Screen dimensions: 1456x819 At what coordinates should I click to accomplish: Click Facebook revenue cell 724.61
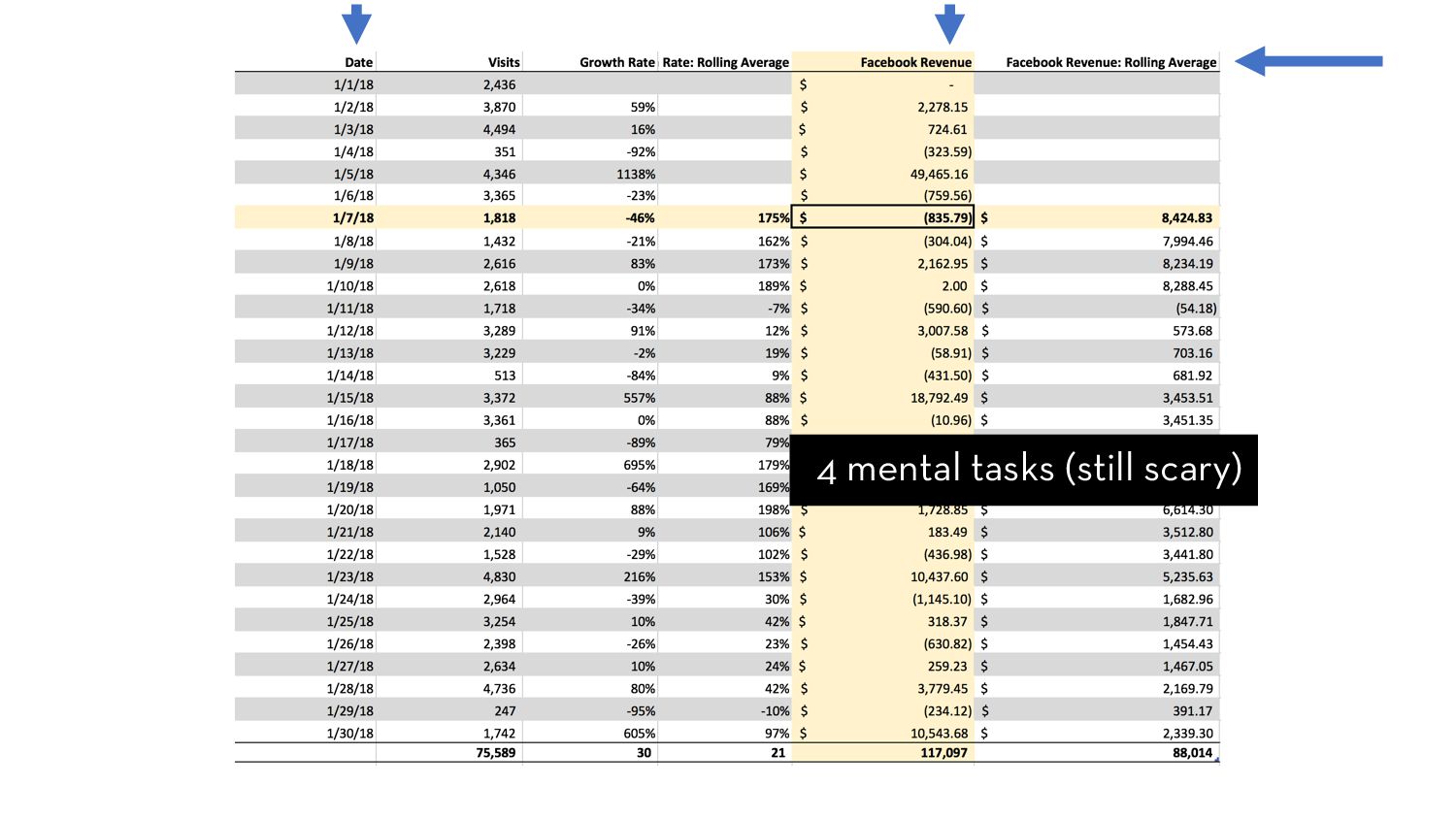click(x=947, y=129)
